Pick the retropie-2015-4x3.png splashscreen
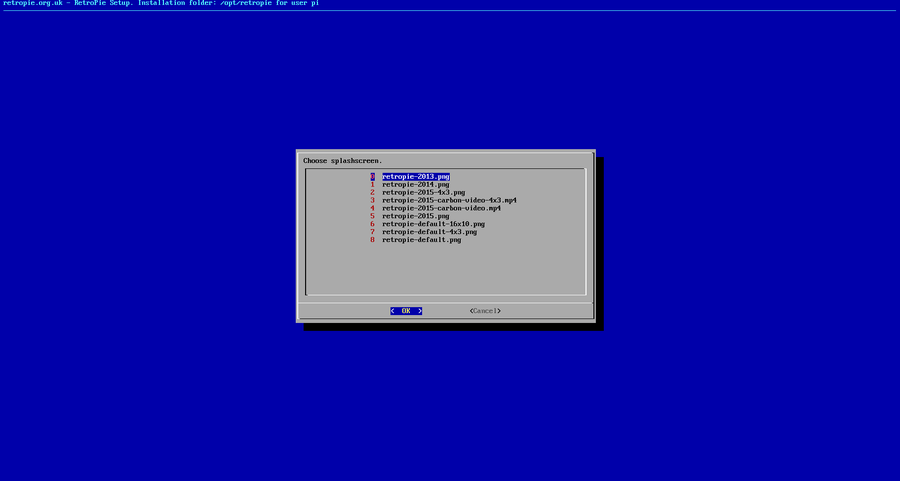The image size is (900, 481). point(423,192)
